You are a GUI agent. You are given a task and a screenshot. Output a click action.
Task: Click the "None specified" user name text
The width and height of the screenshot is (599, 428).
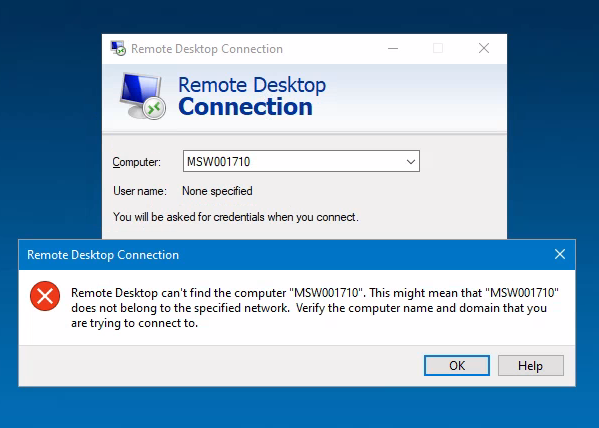(x=217, y=191)
